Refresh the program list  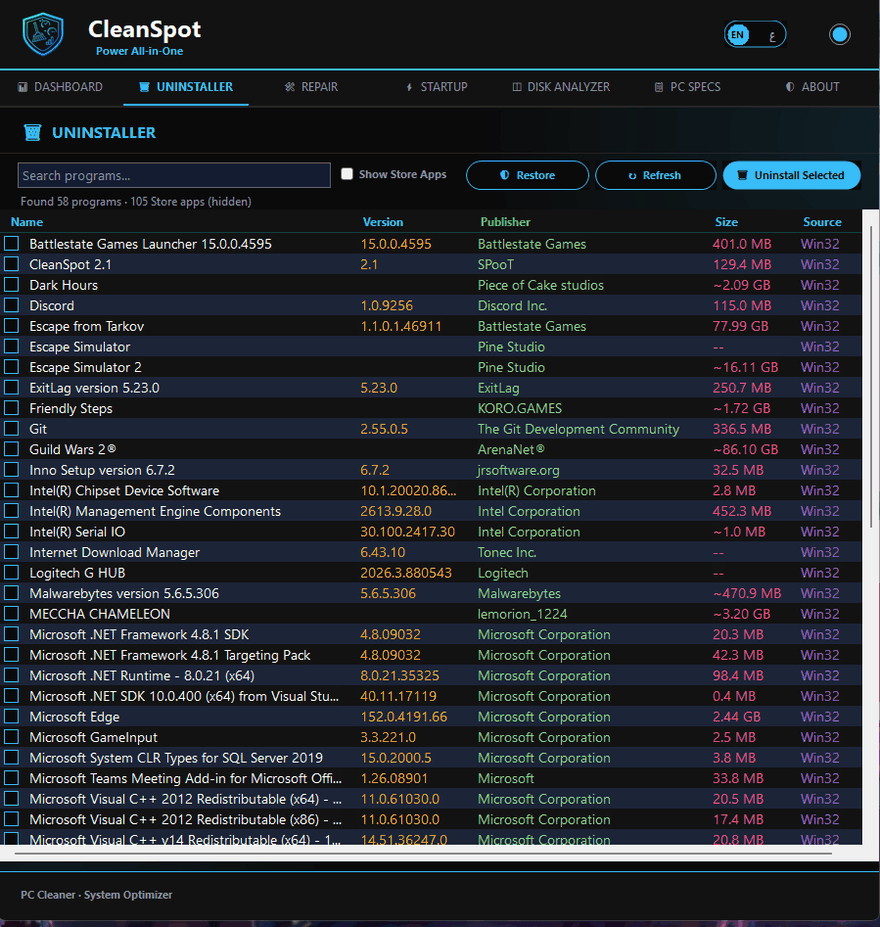(655, 175)
